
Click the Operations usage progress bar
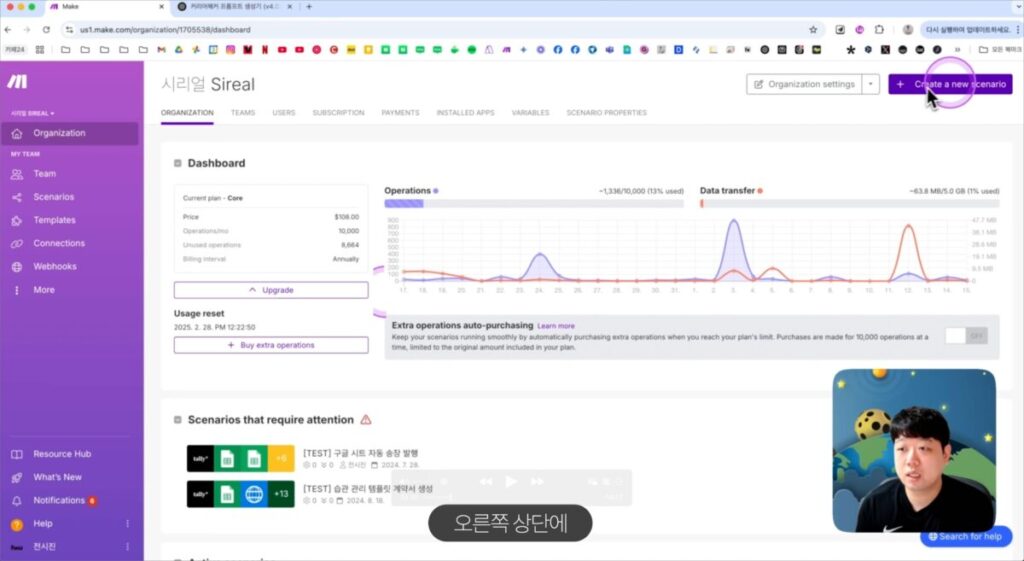[x=534, y=204]
